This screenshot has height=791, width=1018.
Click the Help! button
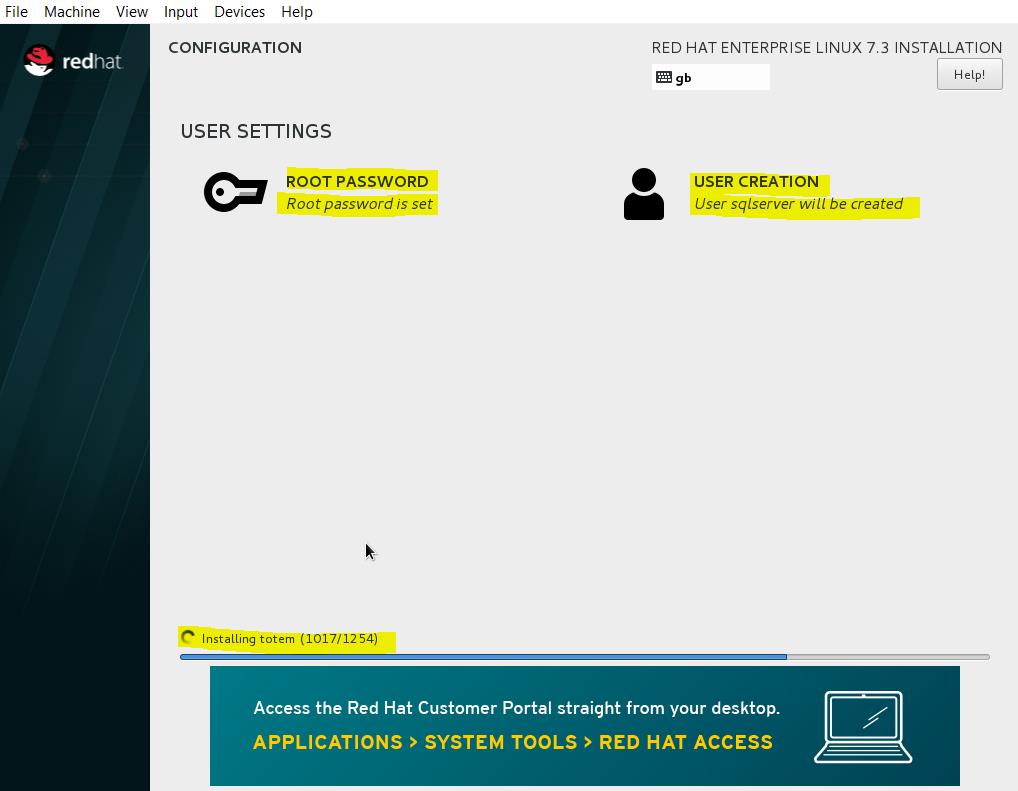pyautogui.click(x=969, y=75)
